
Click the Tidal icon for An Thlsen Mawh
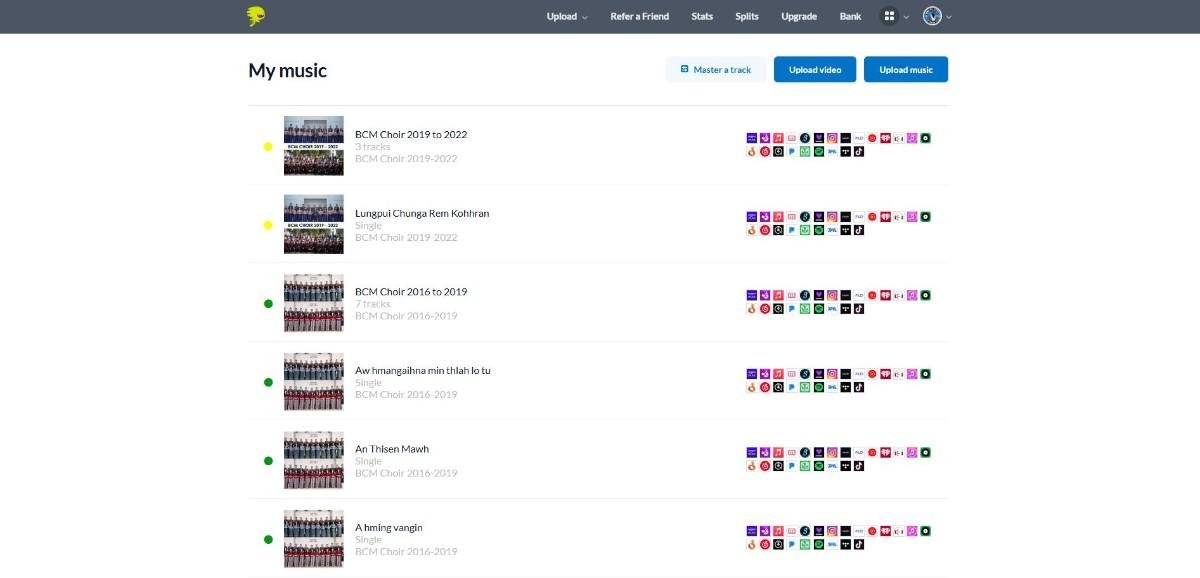pos(845,466)
